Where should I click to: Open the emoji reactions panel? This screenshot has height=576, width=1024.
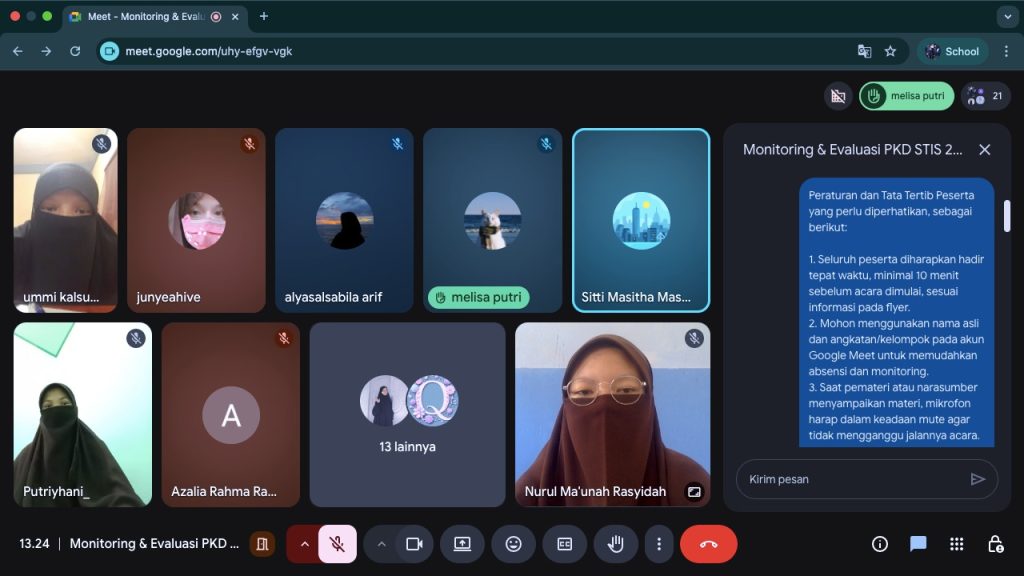point(513,544)
